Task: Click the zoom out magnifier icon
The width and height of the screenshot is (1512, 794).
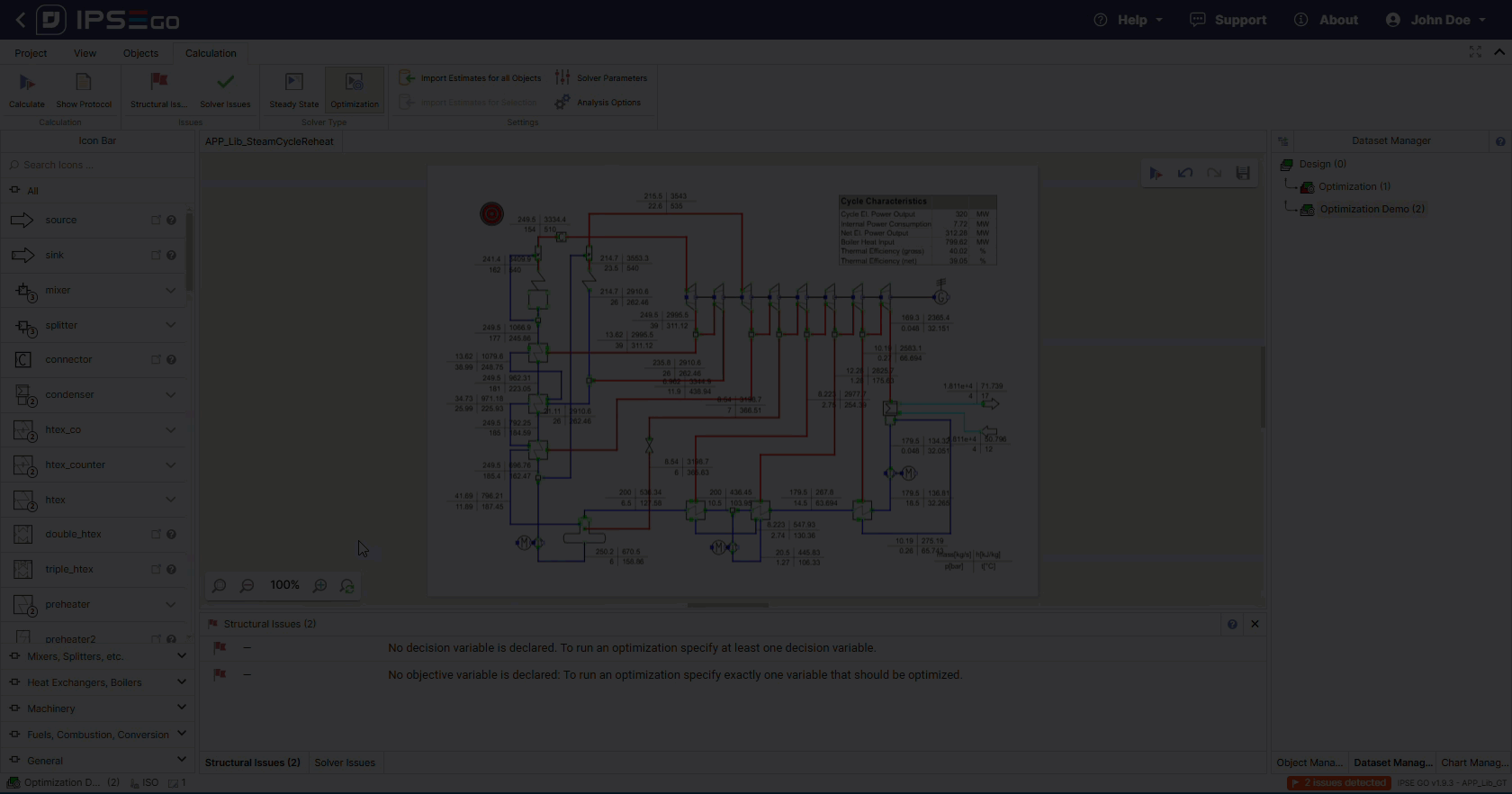Action: click(247, 586)
